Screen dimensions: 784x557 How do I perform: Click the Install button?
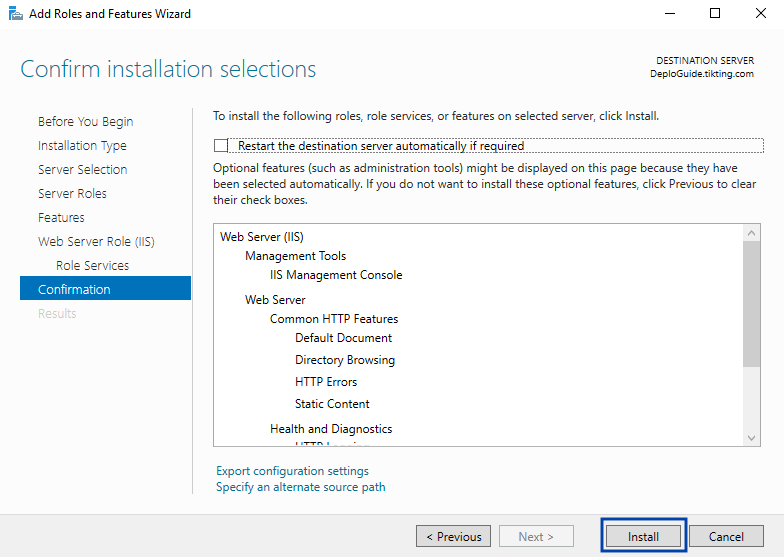click(x=643, y=536)
